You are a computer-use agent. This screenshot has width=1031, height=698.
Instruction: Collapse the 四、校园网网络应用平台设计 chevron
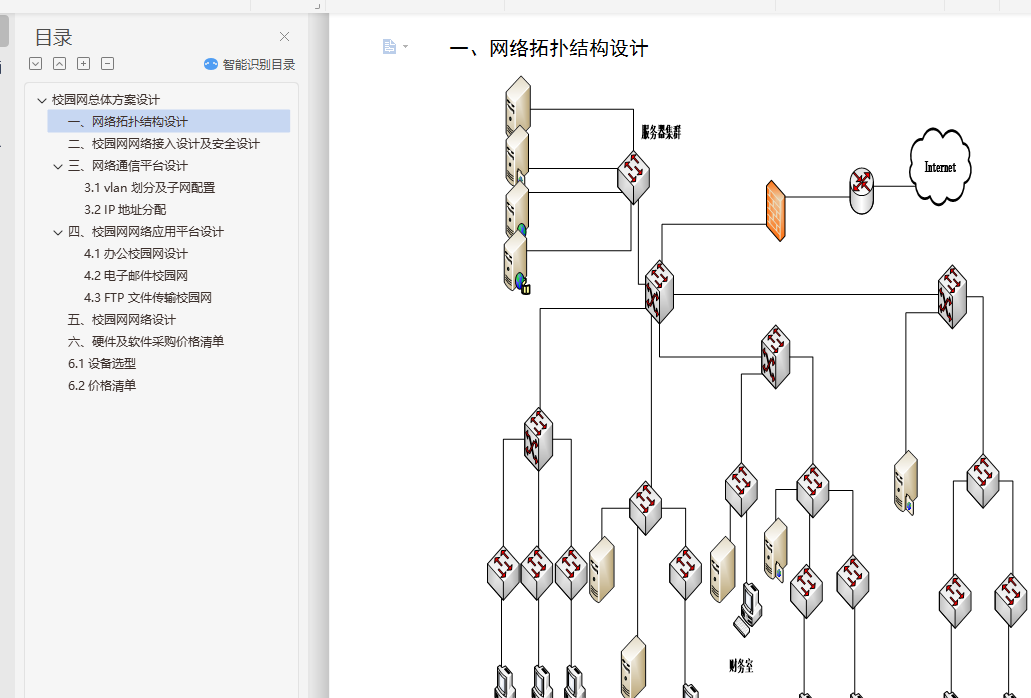coord(58,232)
